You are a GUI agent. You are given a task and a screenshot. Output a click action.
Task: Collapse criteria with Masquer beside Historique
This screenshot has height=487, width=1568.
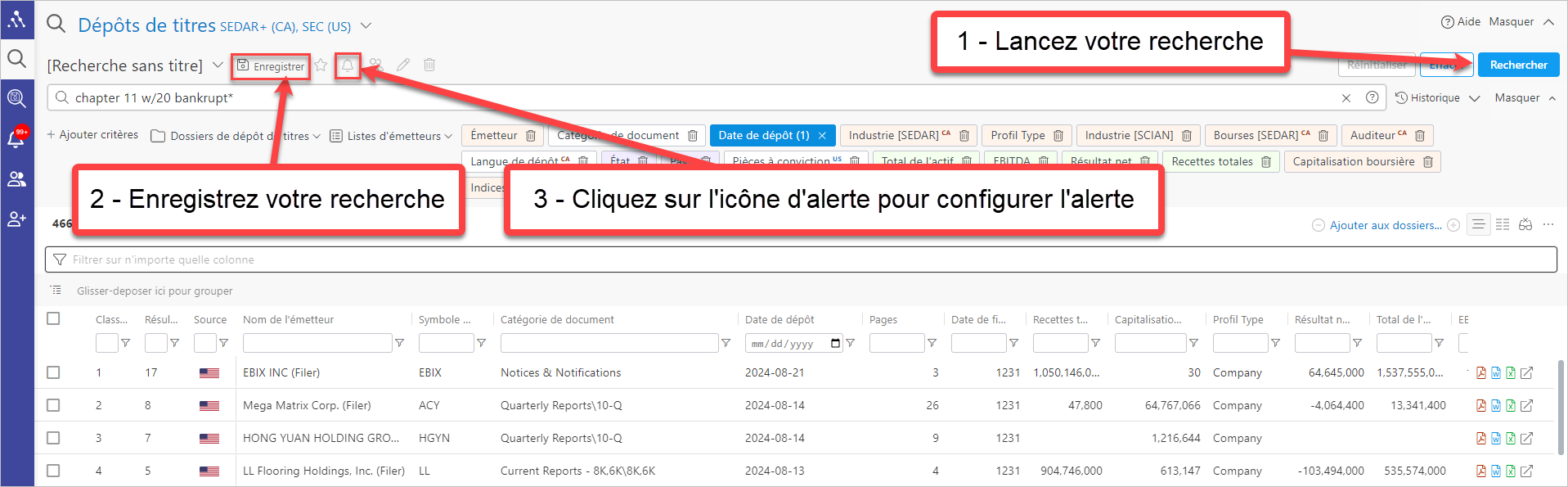[1525, 98]
